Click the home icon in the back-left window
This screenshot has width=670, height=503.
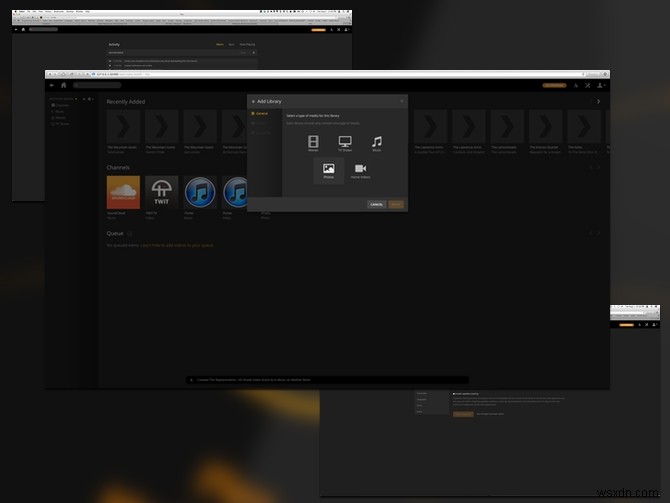coord(23,29)
